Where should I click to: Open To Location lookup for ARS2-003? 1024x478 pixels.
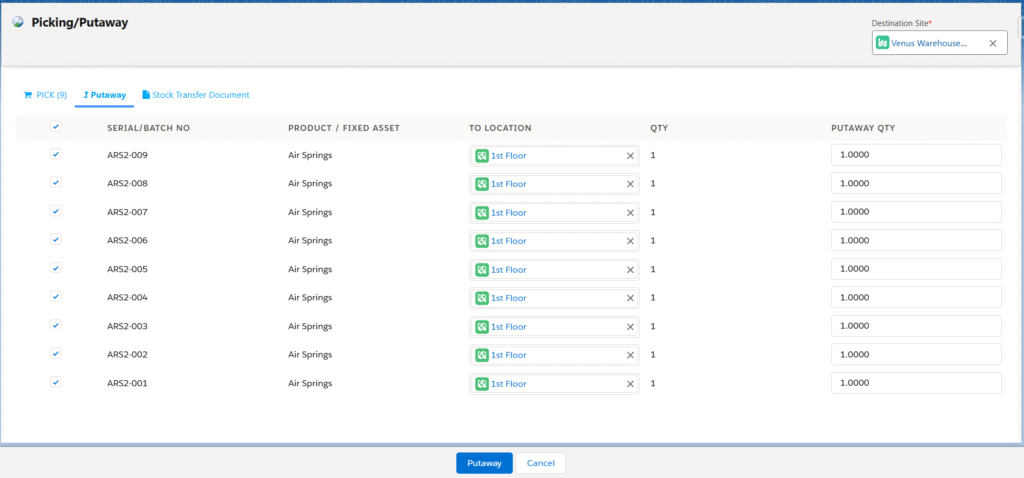tap(555, 327)
